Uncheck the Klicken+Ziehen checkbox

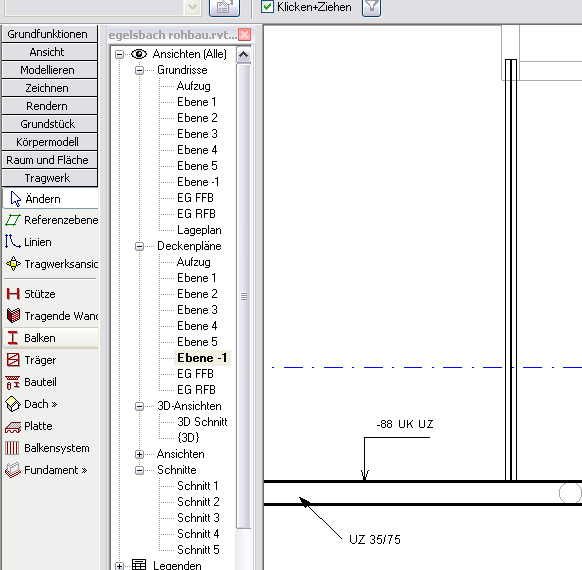[267, 7]
